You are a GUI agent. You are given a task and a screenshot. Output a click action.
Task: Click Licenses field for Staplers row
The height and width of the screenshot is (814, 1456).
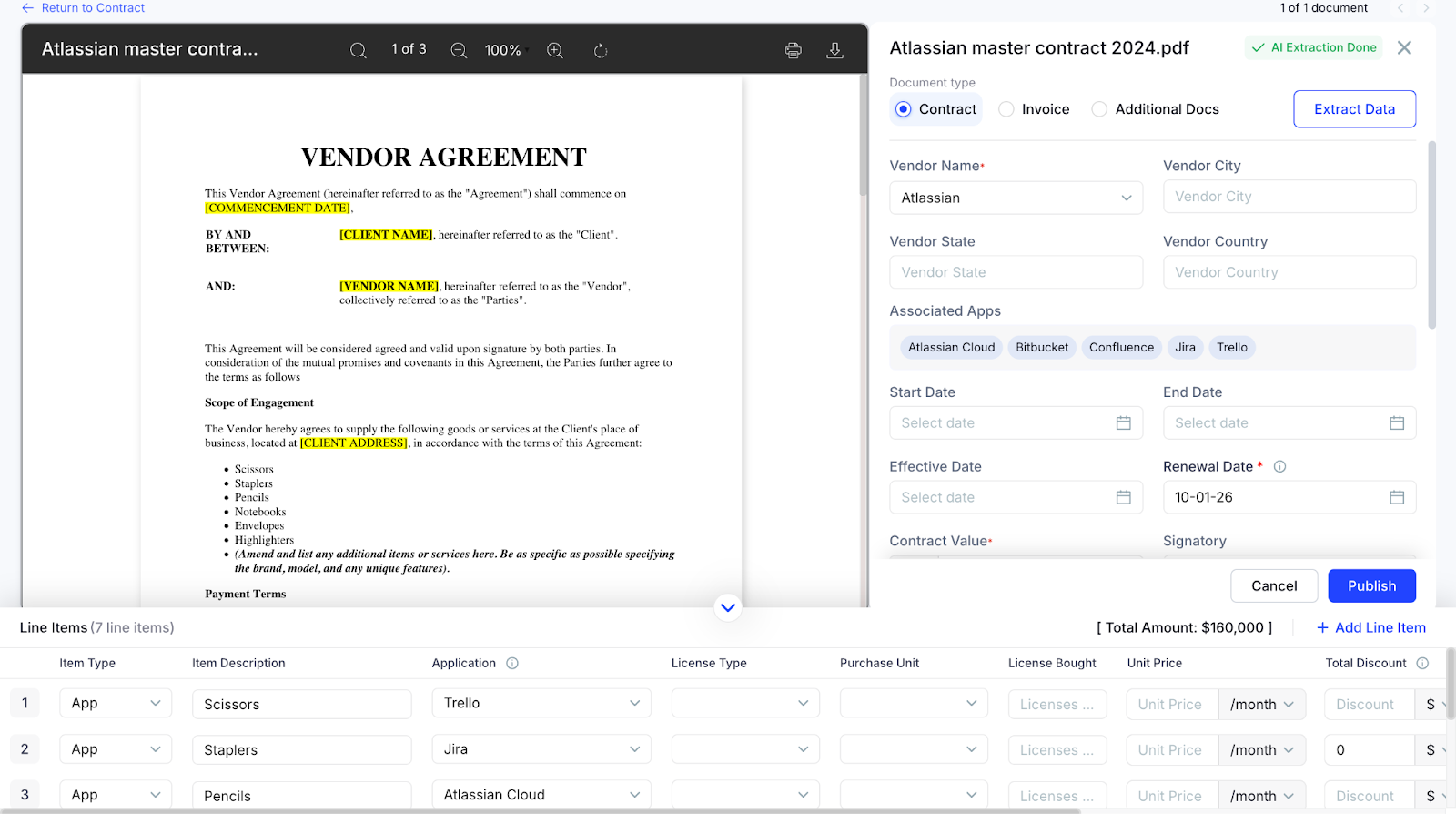(1057, 749)
